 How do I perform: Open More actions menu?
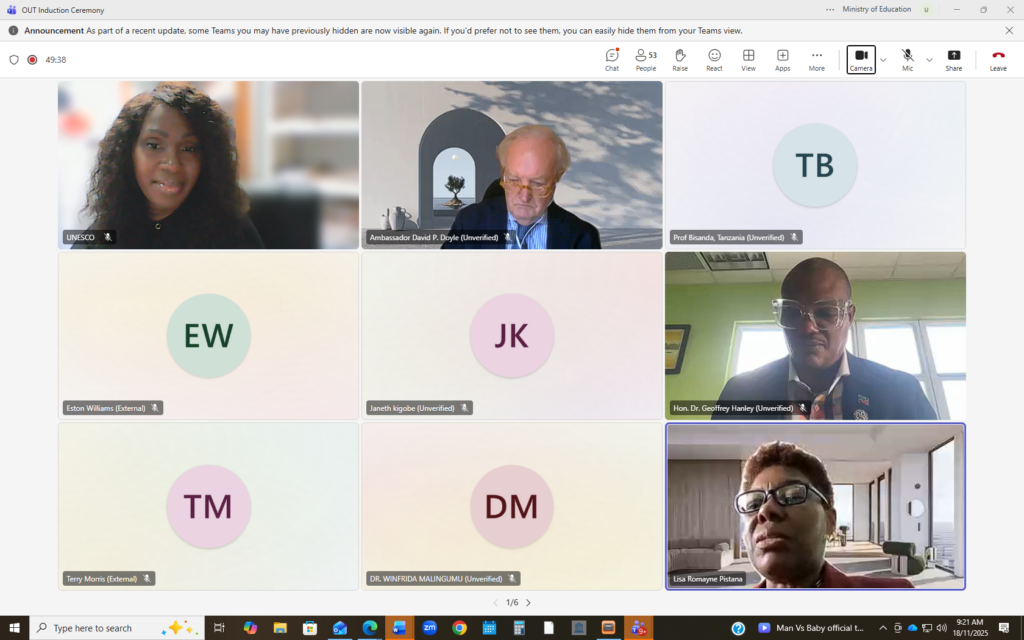(x=817, y=59)
